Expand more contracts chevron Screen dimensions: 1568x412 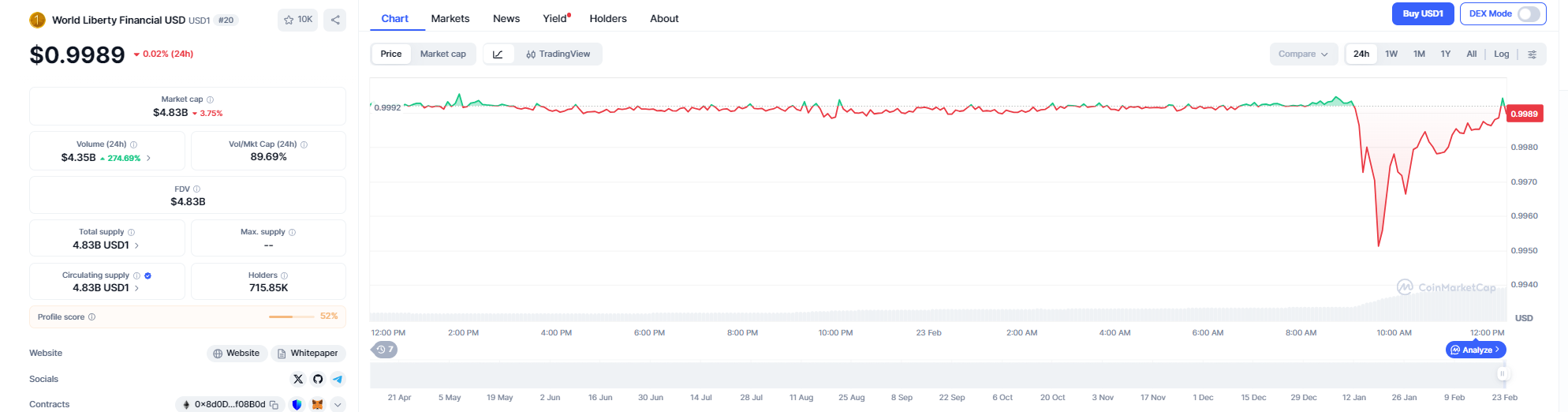(338, 405)
